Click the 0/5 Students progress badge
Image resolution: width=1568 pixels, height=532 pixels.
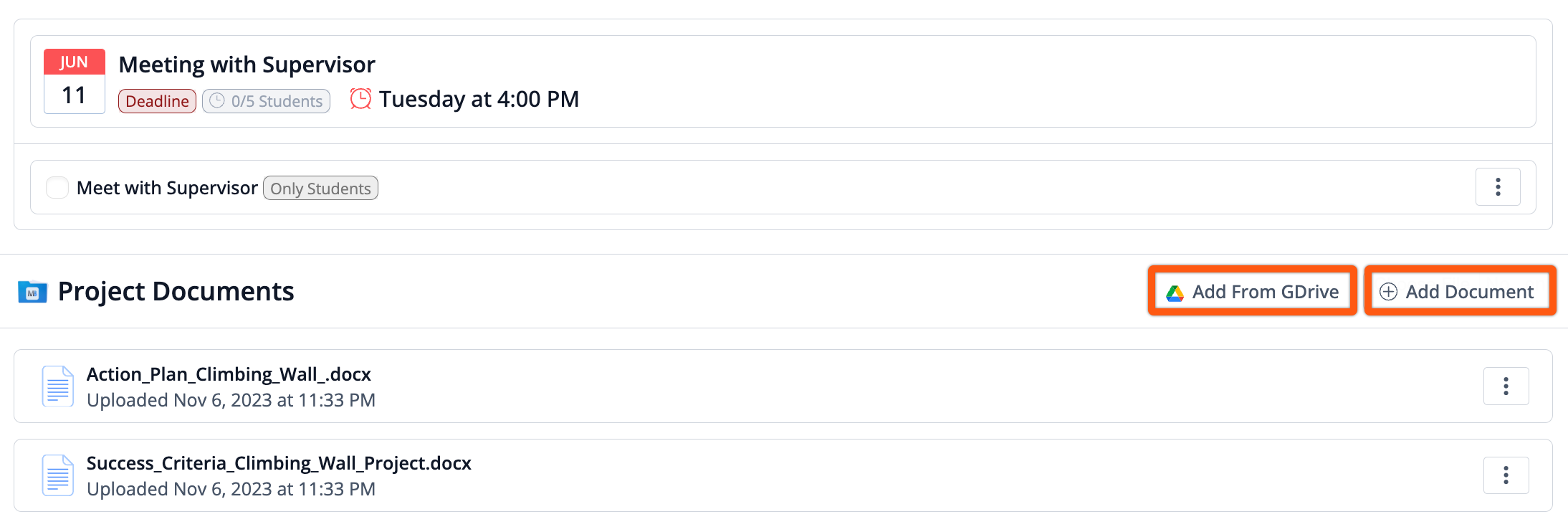click(266, 101)
